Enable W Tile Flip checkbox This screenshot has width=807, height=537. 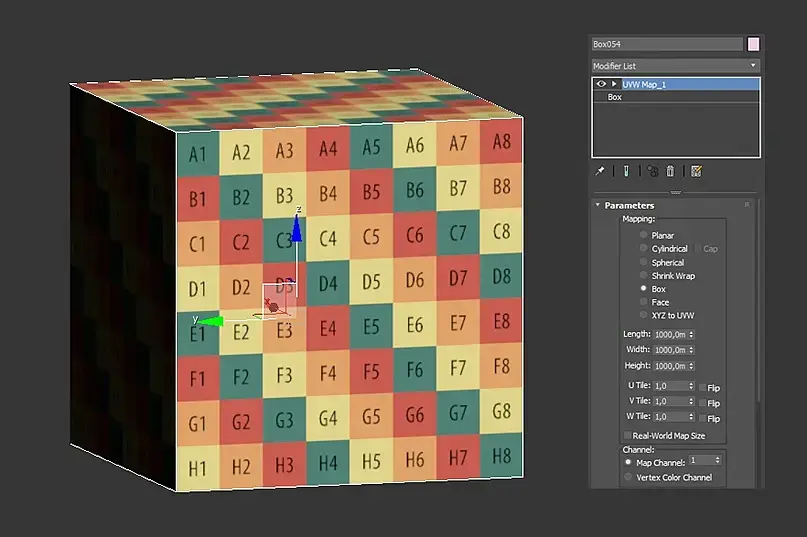pos(703,418)
